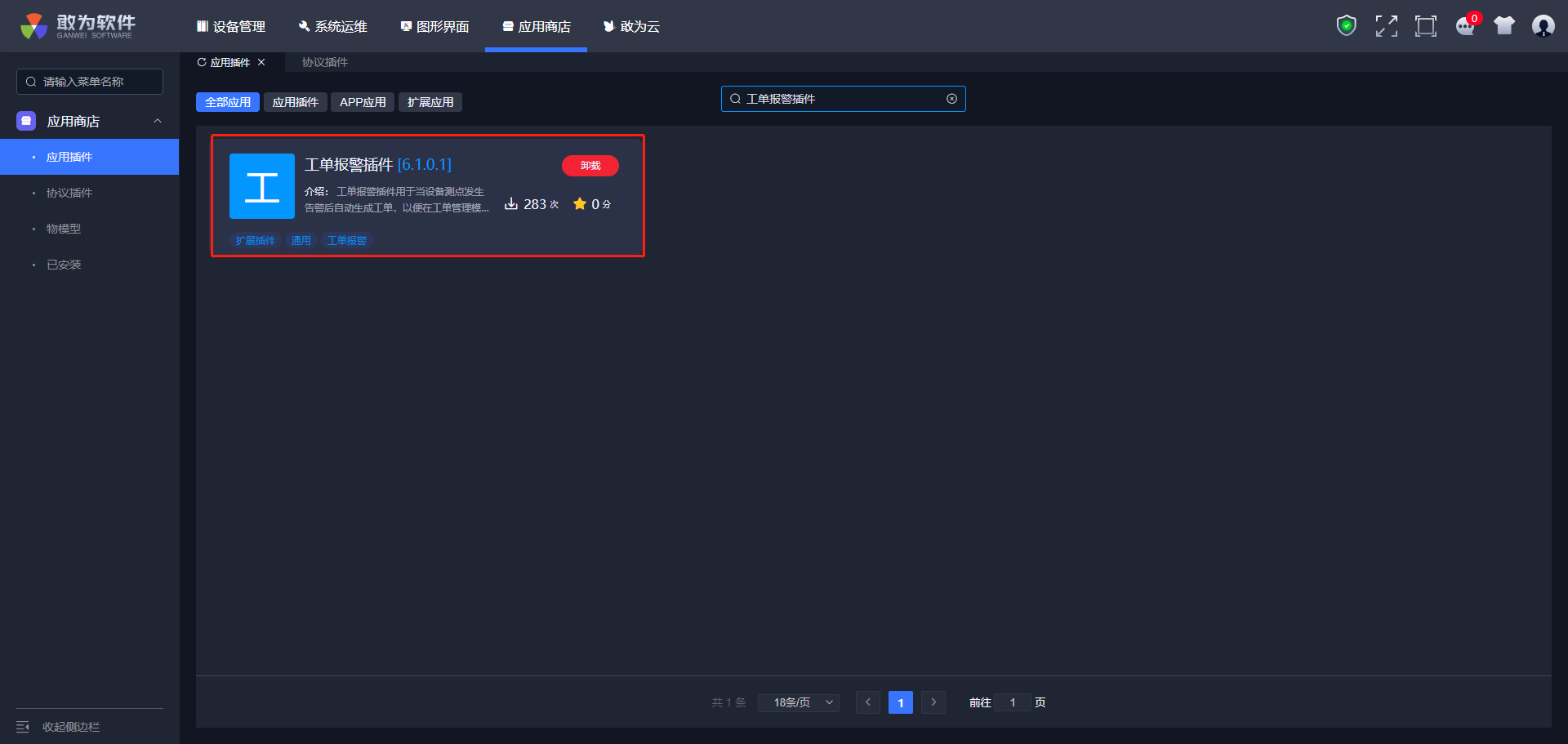
Task: Click the 通用 tag
Action: [x=301, y=240]
